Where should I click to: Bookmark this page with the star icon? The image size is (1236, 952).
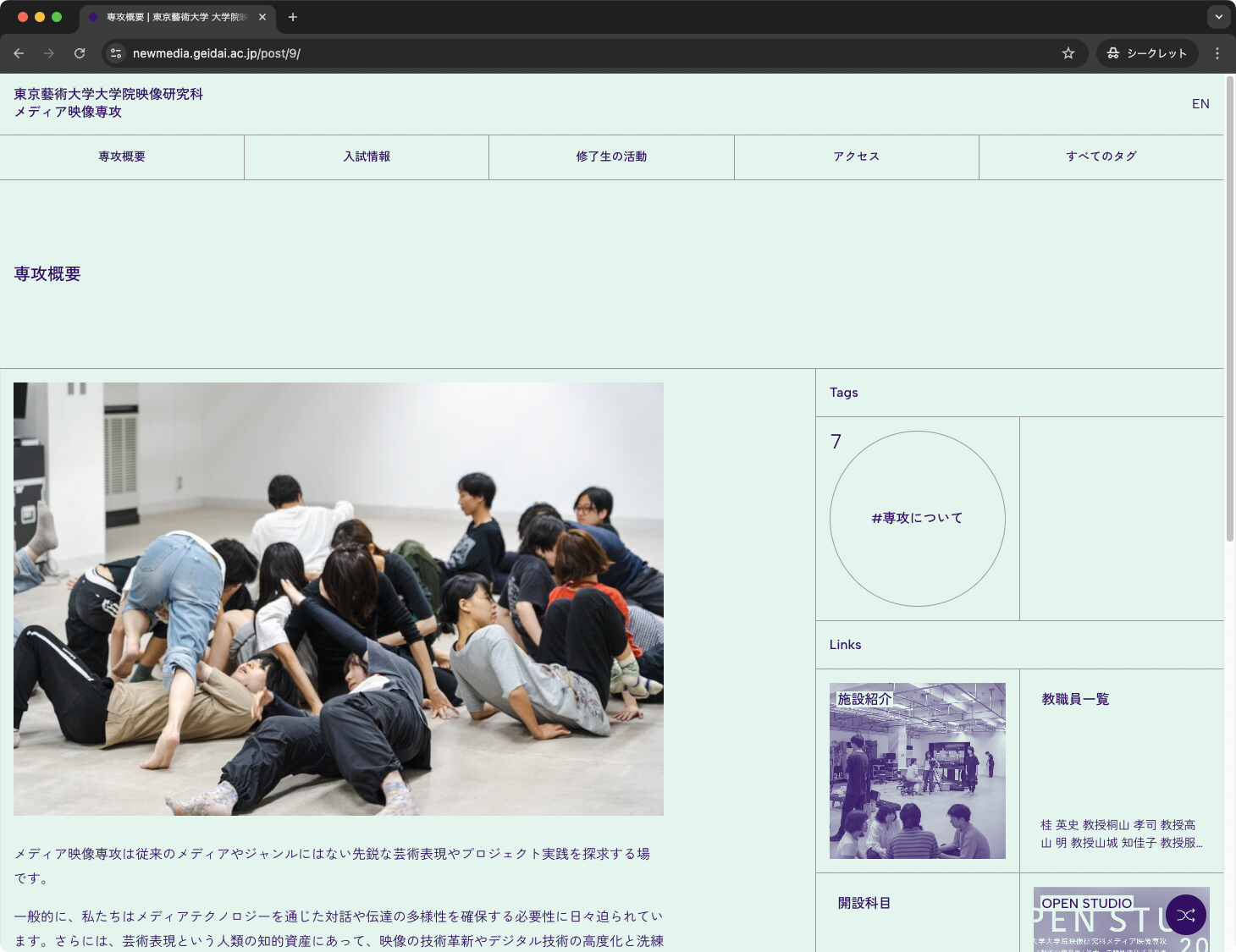[1068, 53]
